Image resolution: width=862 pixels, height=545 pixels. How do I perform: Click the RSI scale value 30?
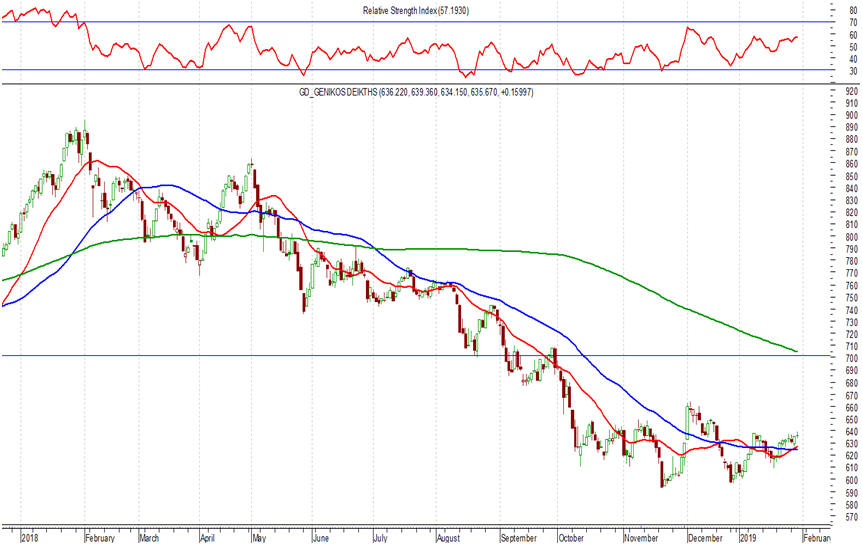854,71
